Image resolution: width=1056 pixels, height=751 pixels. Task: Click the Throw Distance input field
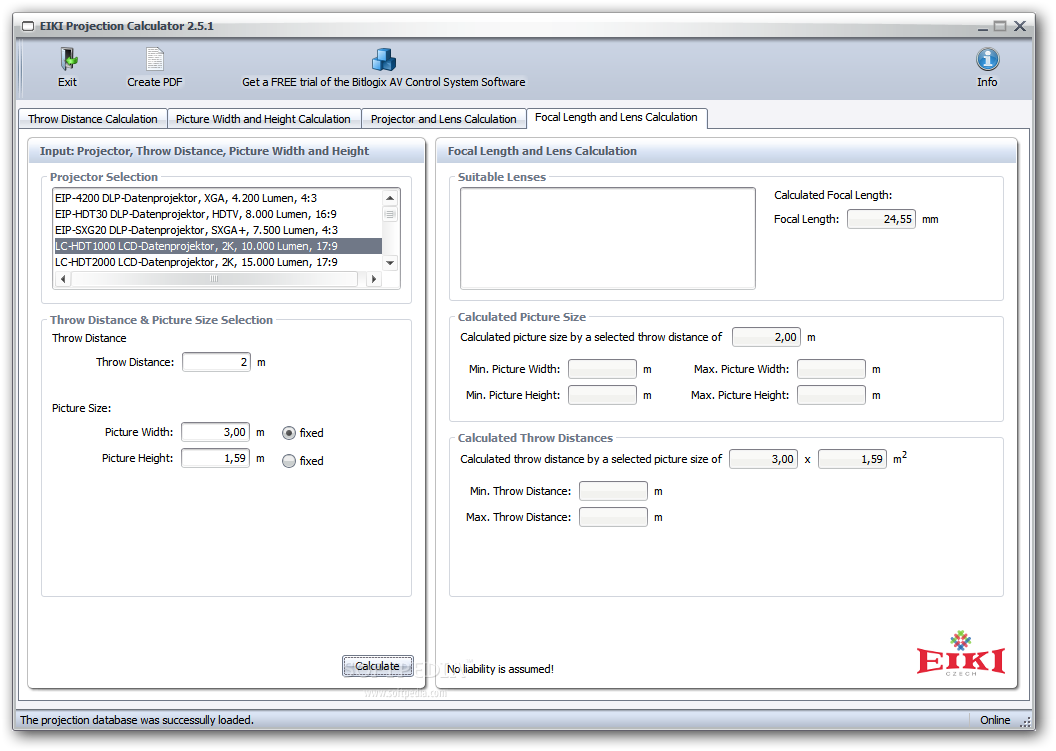(x=216, y=362)
